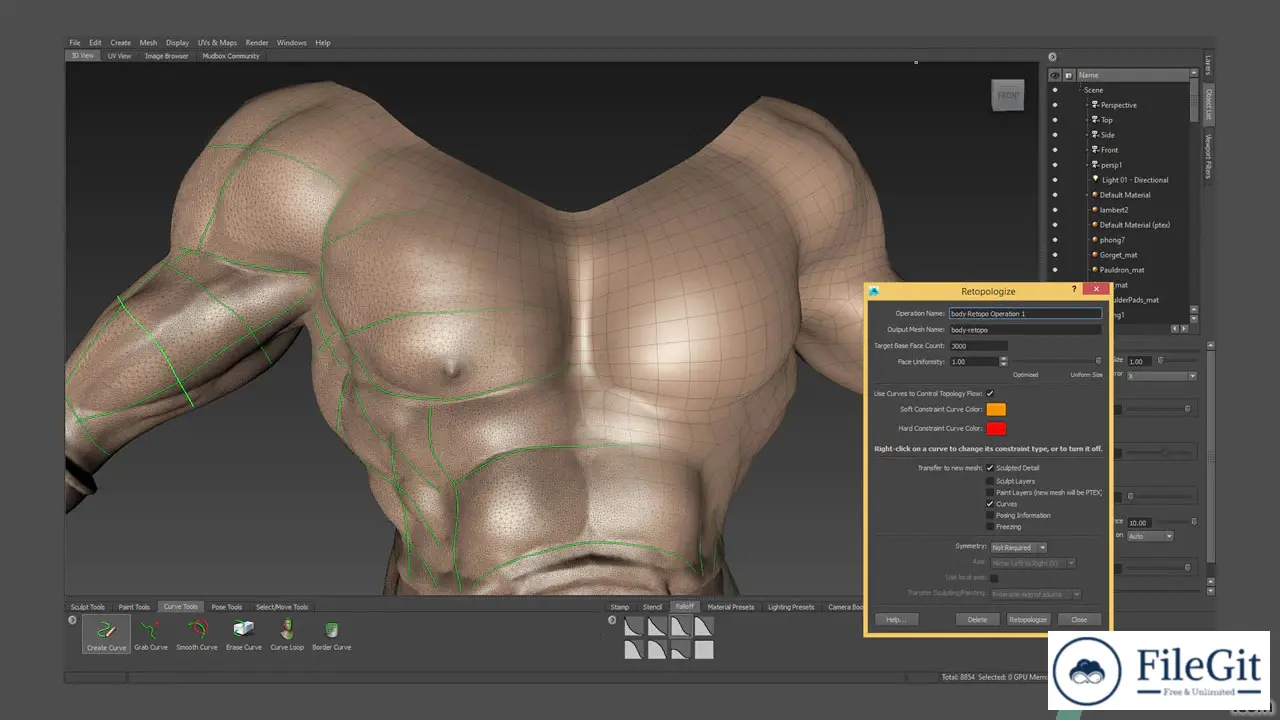Click the light bulb icon of Light 01
1280x720 pixels.
click(x=1095, y=180)
